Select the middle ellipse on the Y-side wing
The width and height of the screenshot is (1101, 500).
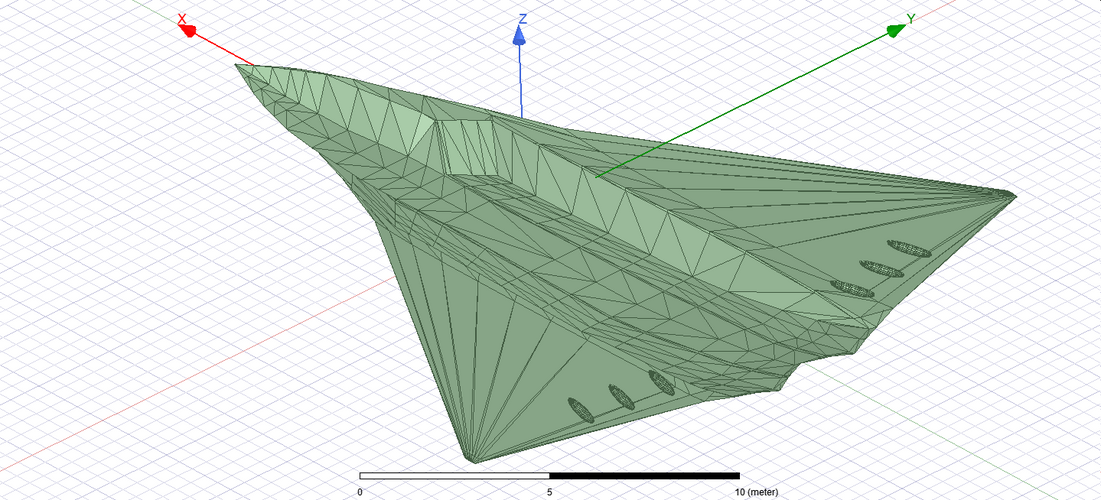click(x=881, y=268)
